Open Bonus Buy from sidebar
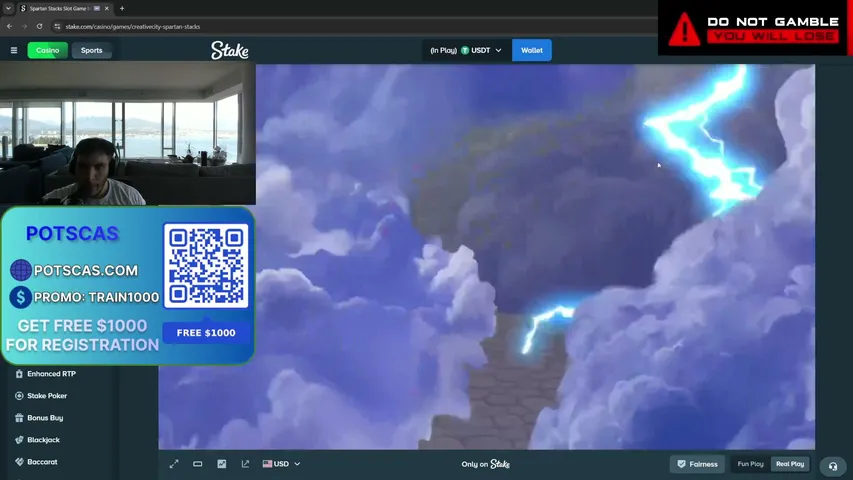Image resolution: width=853 pixels, height=480 pixels. coord(45,418)
